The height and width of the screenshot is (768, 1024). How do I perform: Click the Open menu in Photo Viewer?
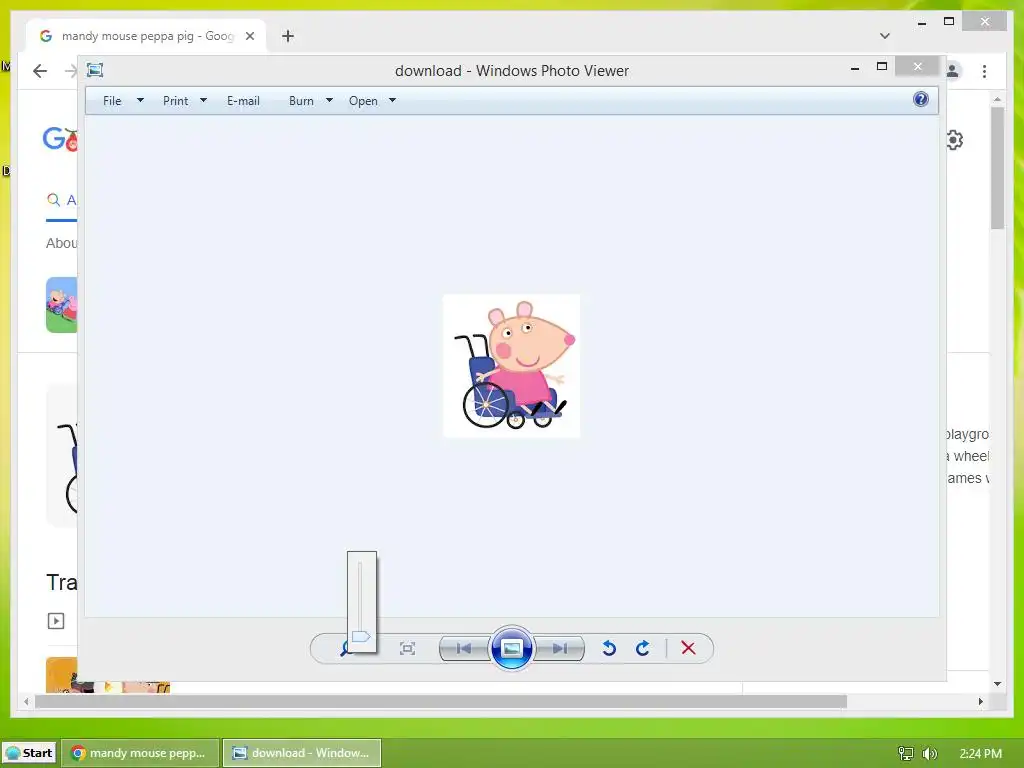(363, 101)
